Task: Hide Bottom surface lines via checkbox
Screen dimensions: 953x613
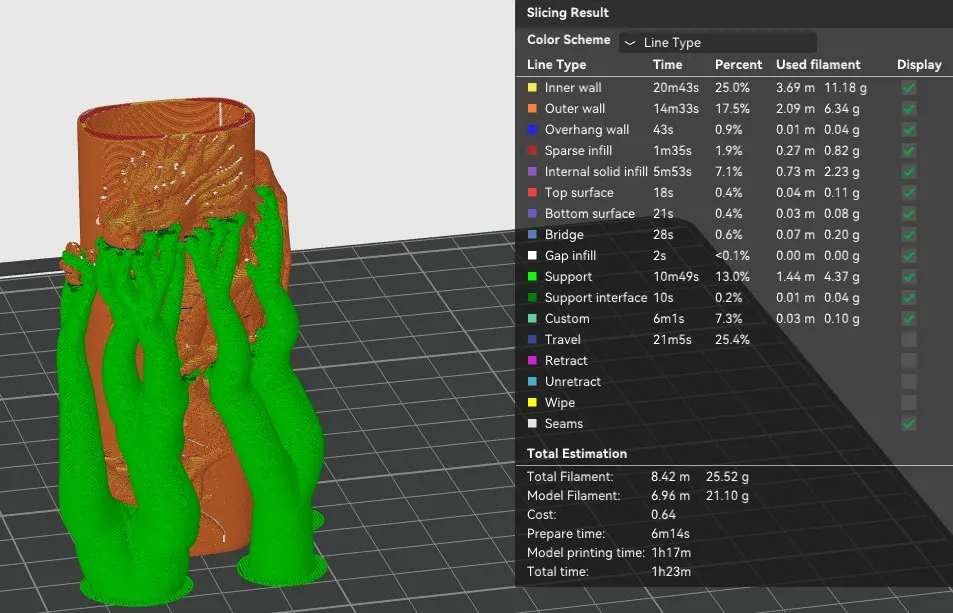Action: point(909,214)
